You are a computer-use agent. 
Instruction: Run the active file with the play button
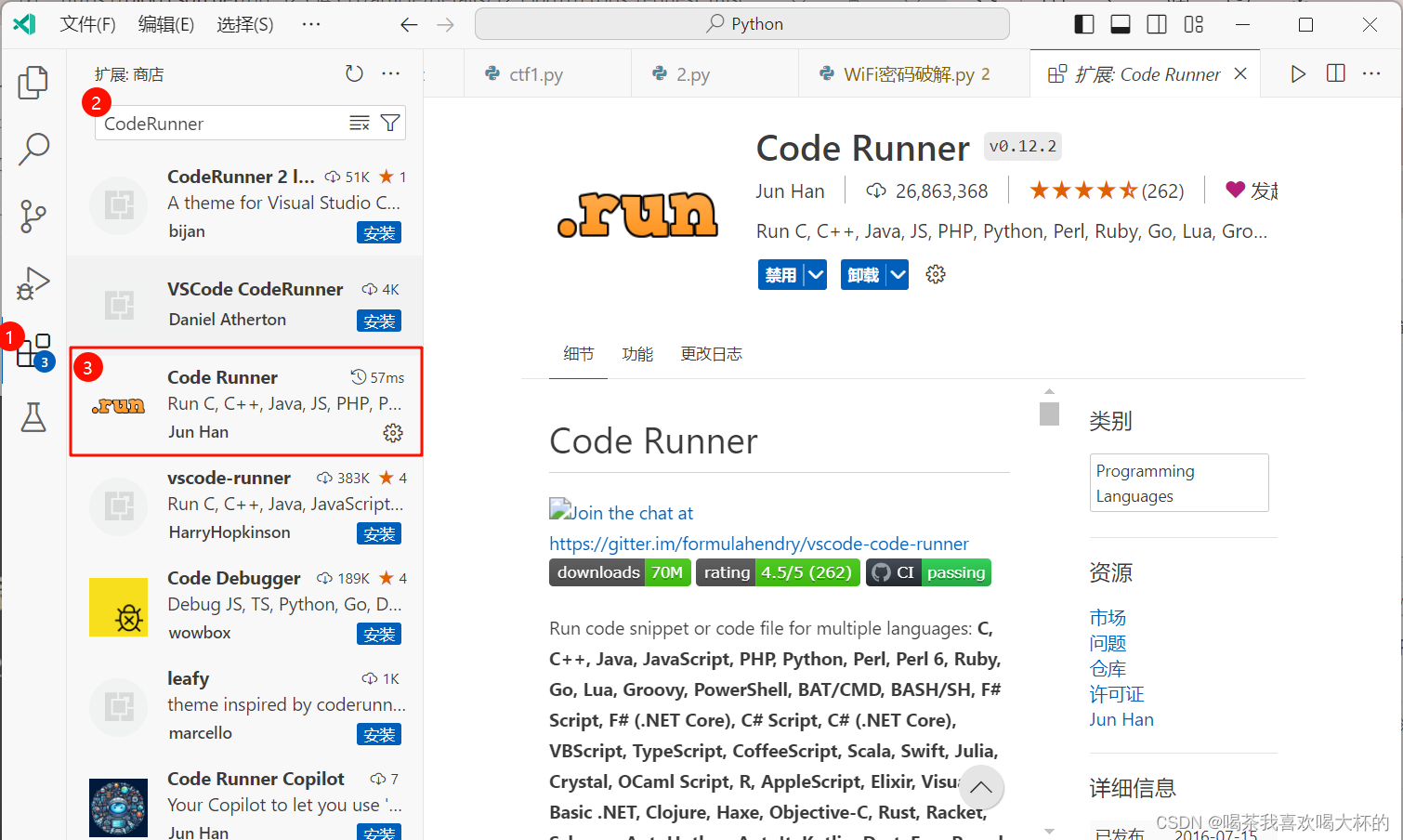1298,73
